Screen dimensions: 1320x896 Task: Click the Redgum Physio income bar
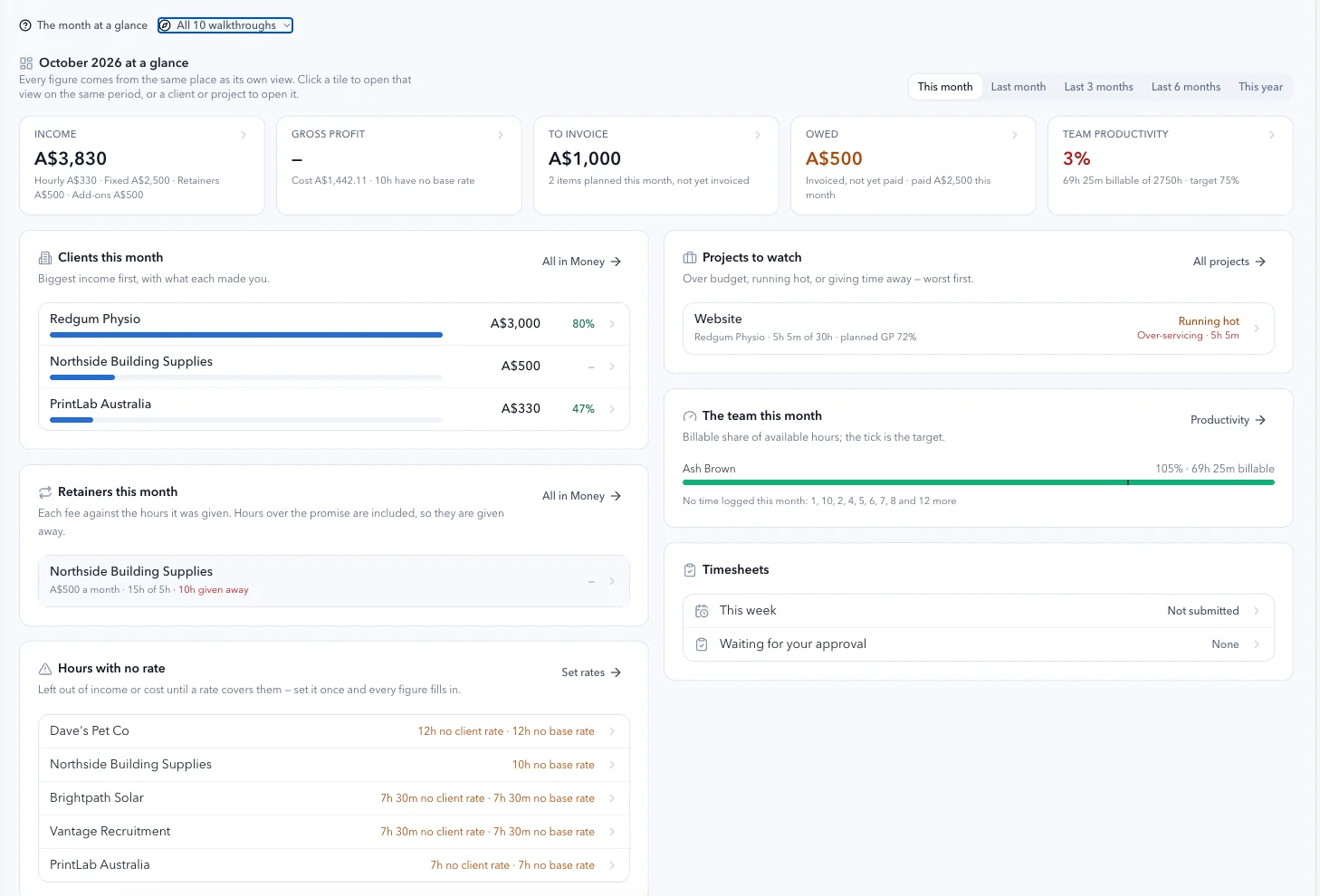coord(246,335)
